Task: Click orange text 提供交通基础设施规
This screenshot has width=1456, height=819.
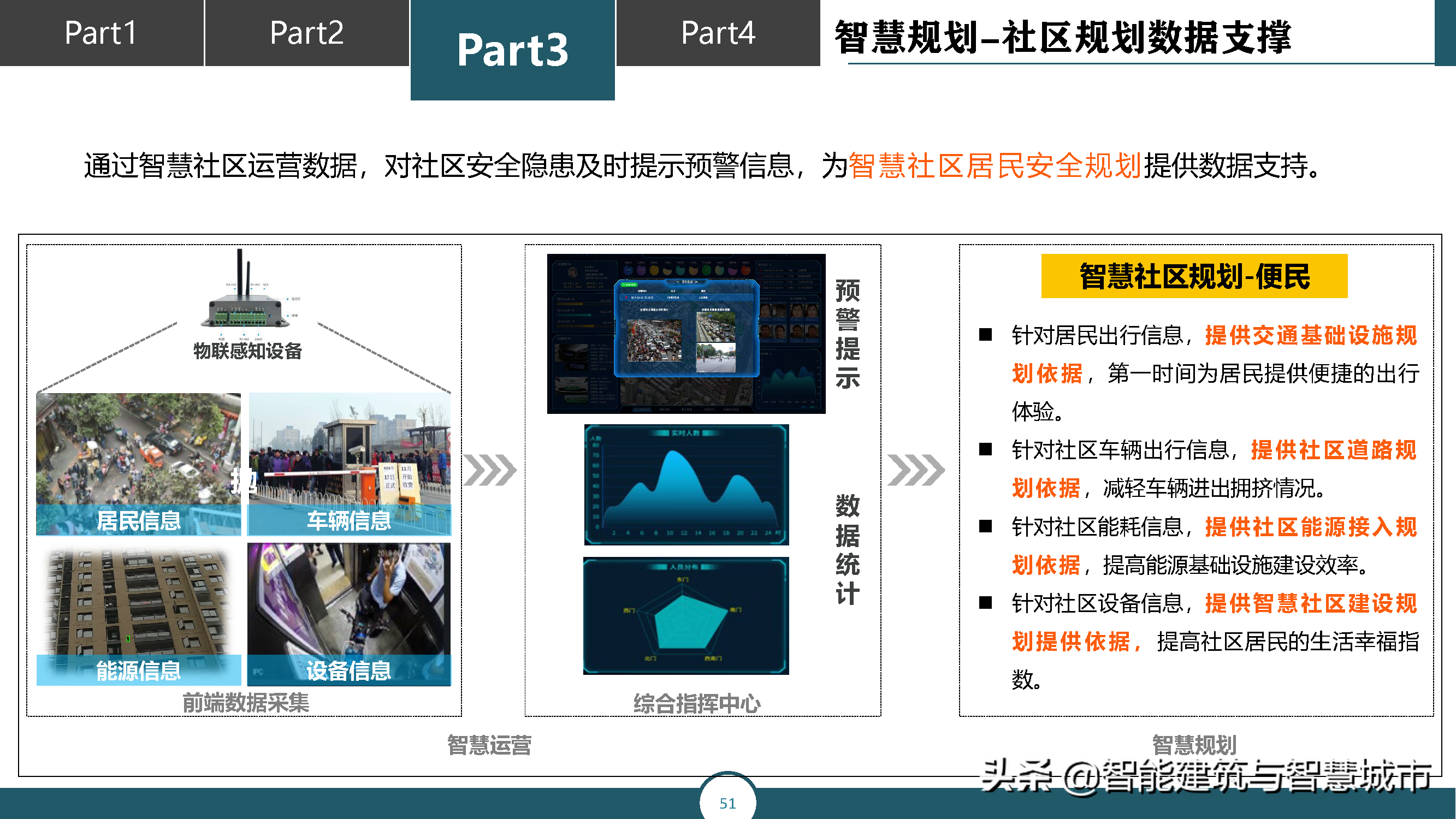Action: [x=1311, y=335]
